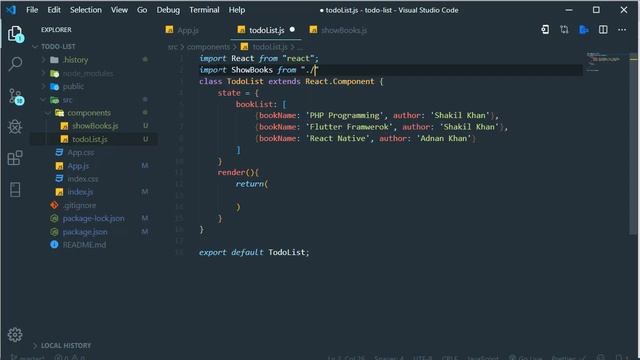Click the src breadcrumb segment
Image resolution: width=640 pixels, height=360 pixels.
[x=173, y=47]
